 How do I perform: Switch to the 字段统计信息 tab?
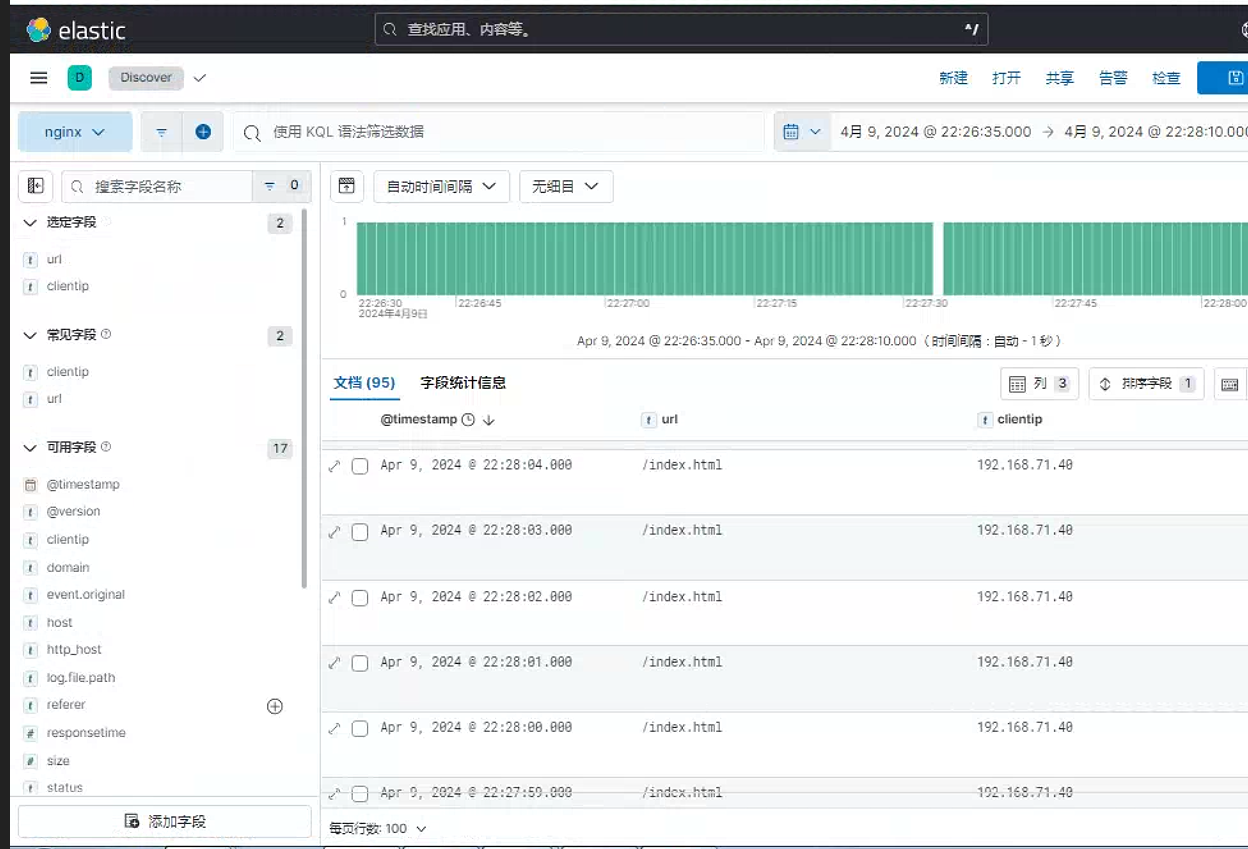pyautogui.click(x=463, y=383)
